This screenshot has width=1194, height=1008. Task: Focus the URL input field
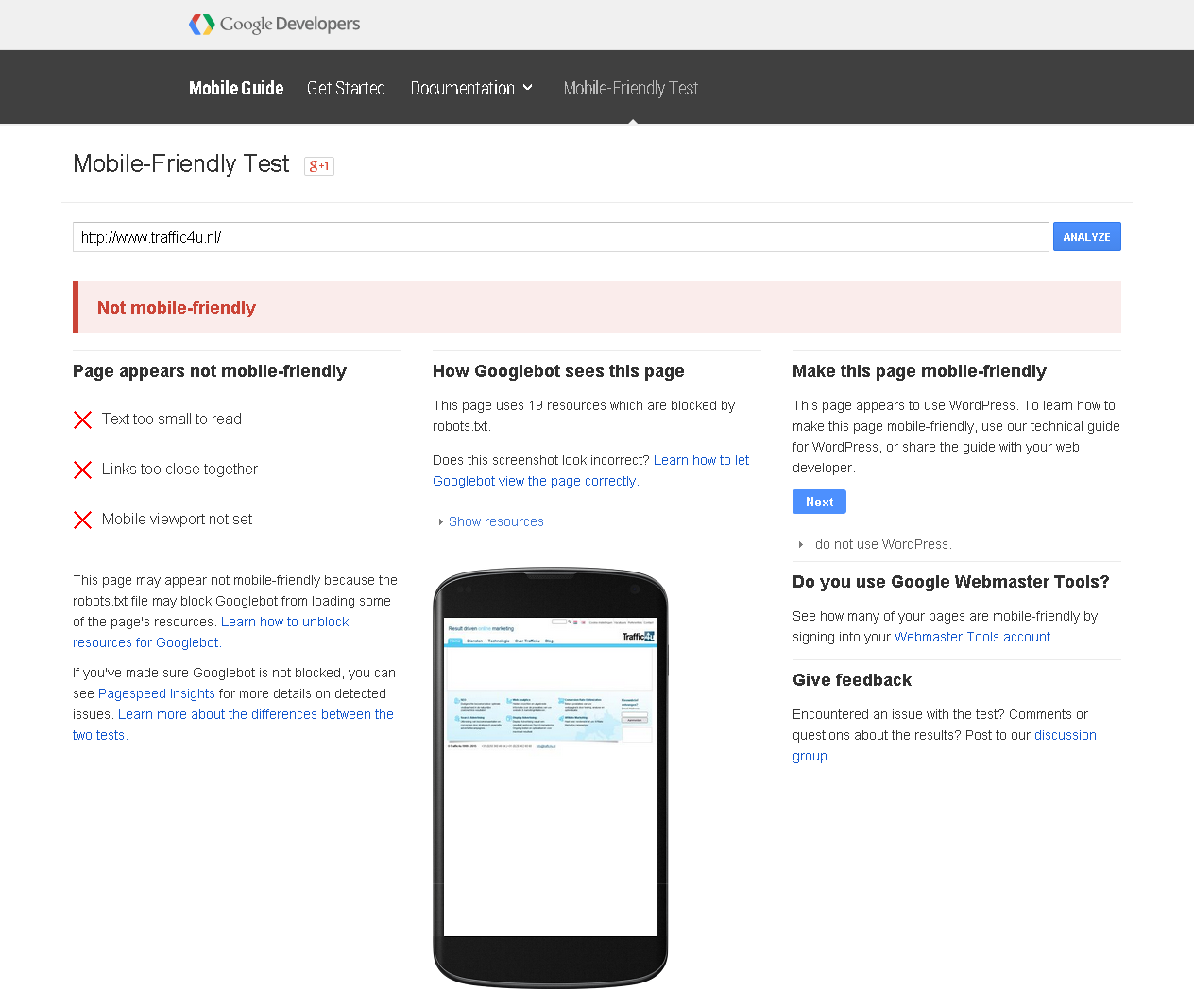[x=561, y=237]
